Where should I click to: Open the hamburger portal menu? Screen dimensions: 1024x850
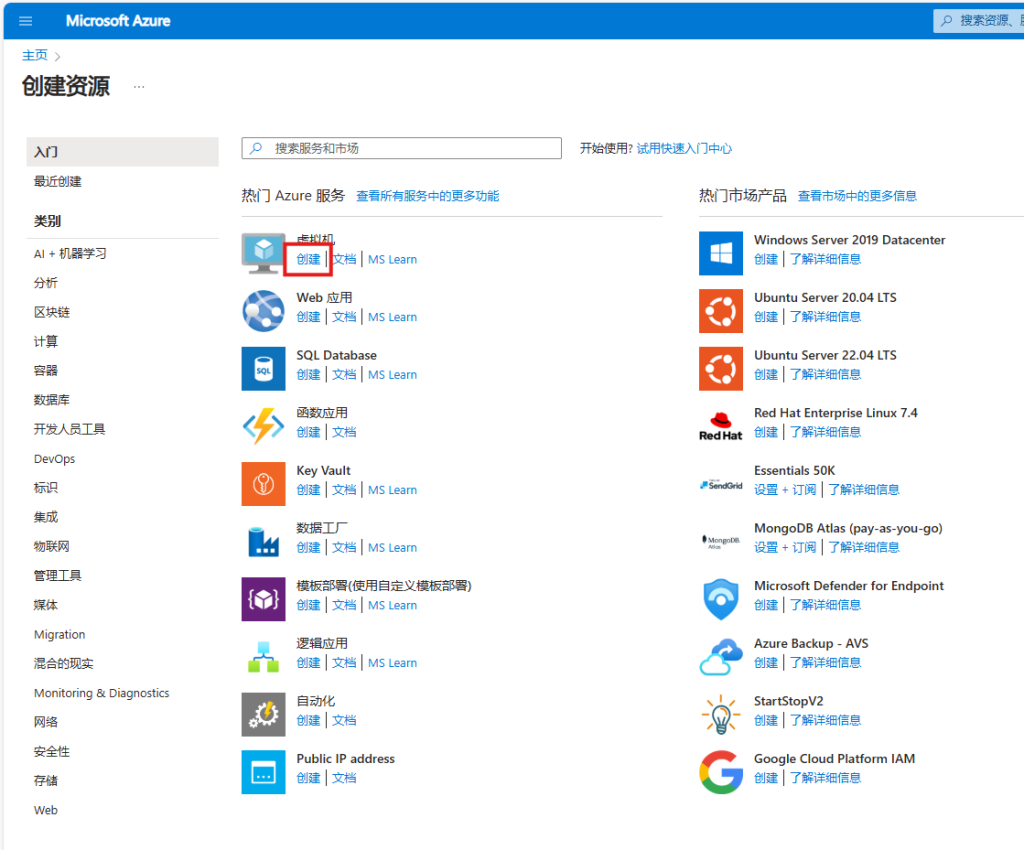[x=26, y=21]
